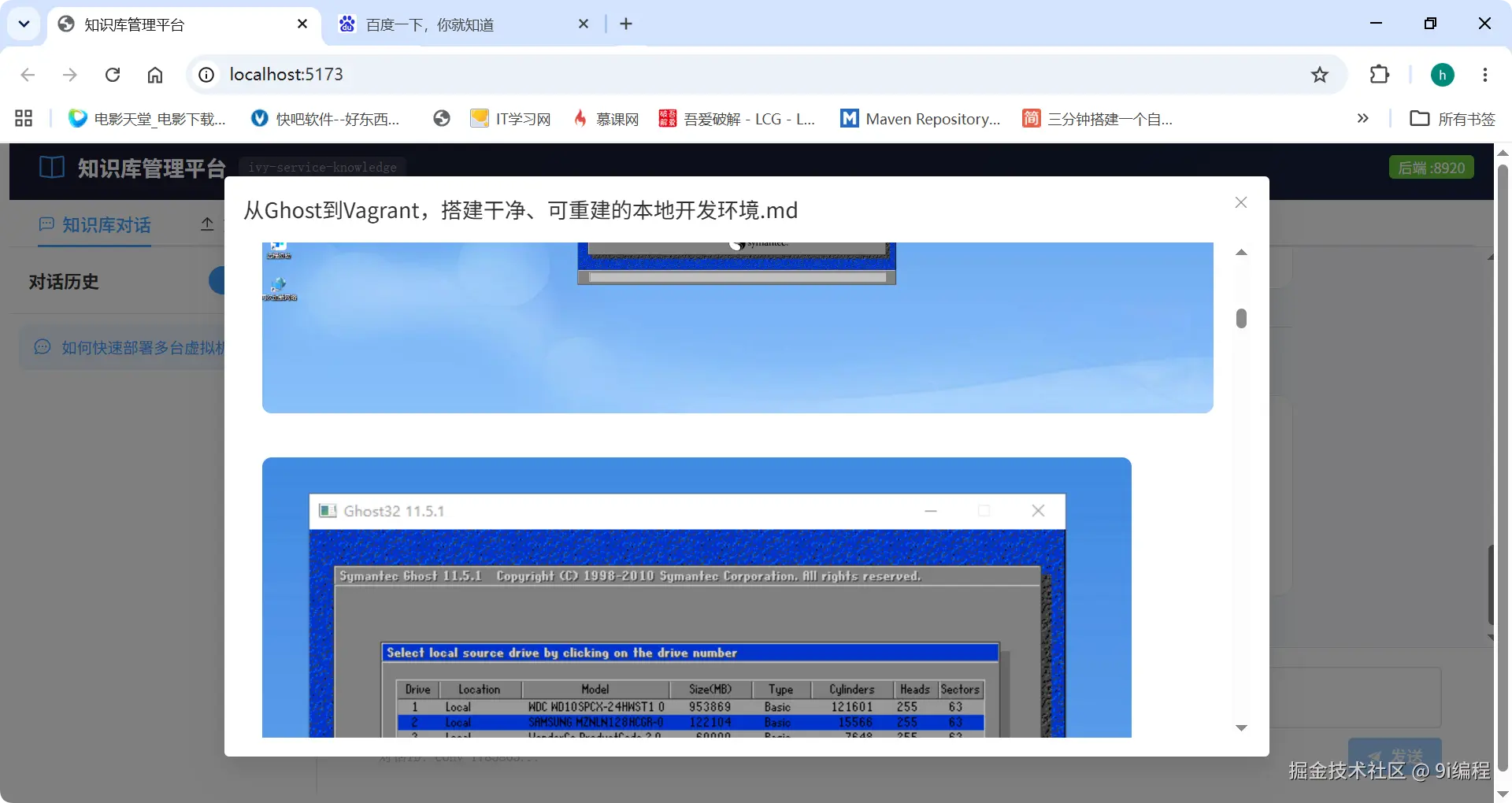The width and height of the screenshot is (1512, 803).
Task: Close the markdown preview modal dialog
Action: point(1241,202)
